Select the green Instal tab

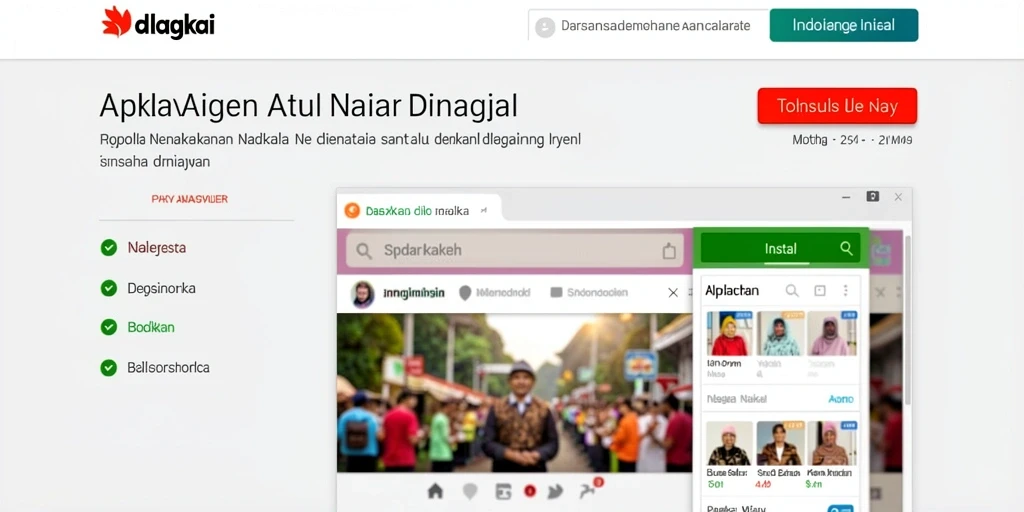[x=781, y=249]
